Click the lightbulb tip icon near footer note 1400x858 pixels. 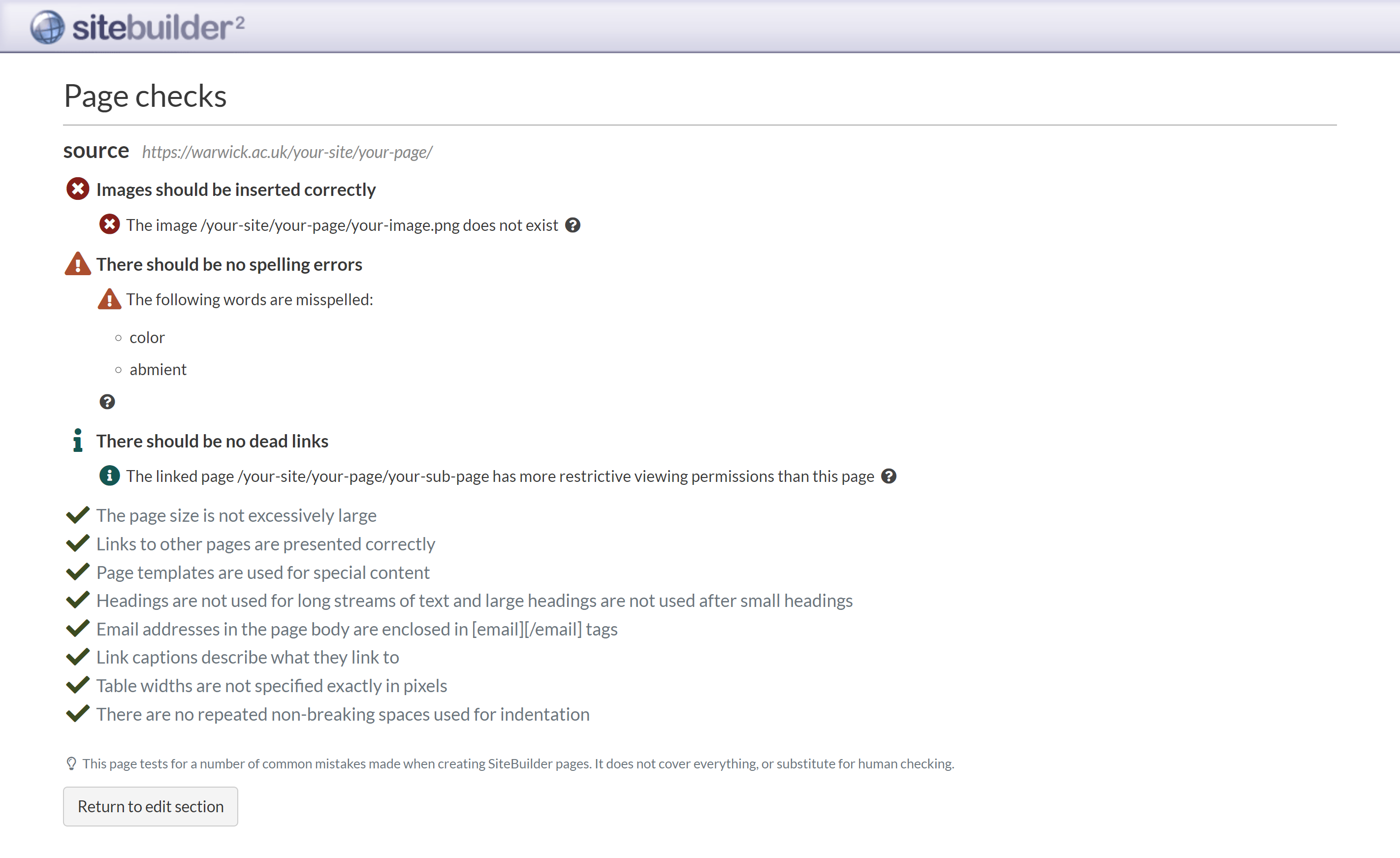click(71, 763)
